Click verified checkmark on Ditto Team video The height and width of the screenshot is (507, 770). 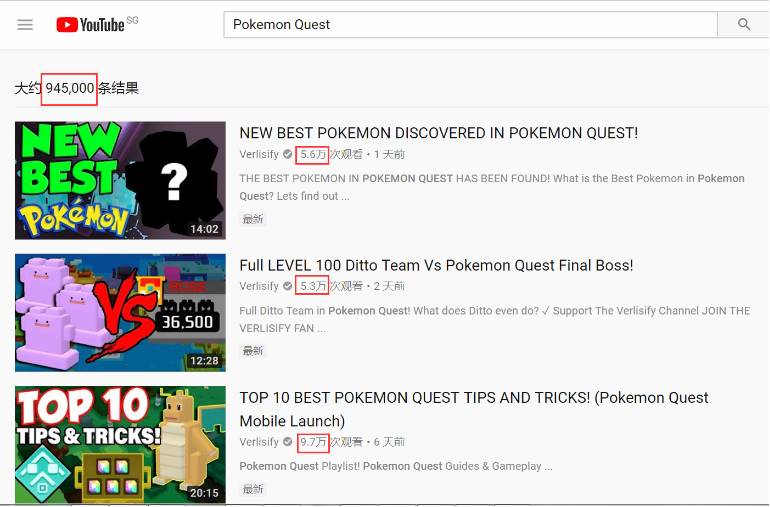[x=288, y=287]
